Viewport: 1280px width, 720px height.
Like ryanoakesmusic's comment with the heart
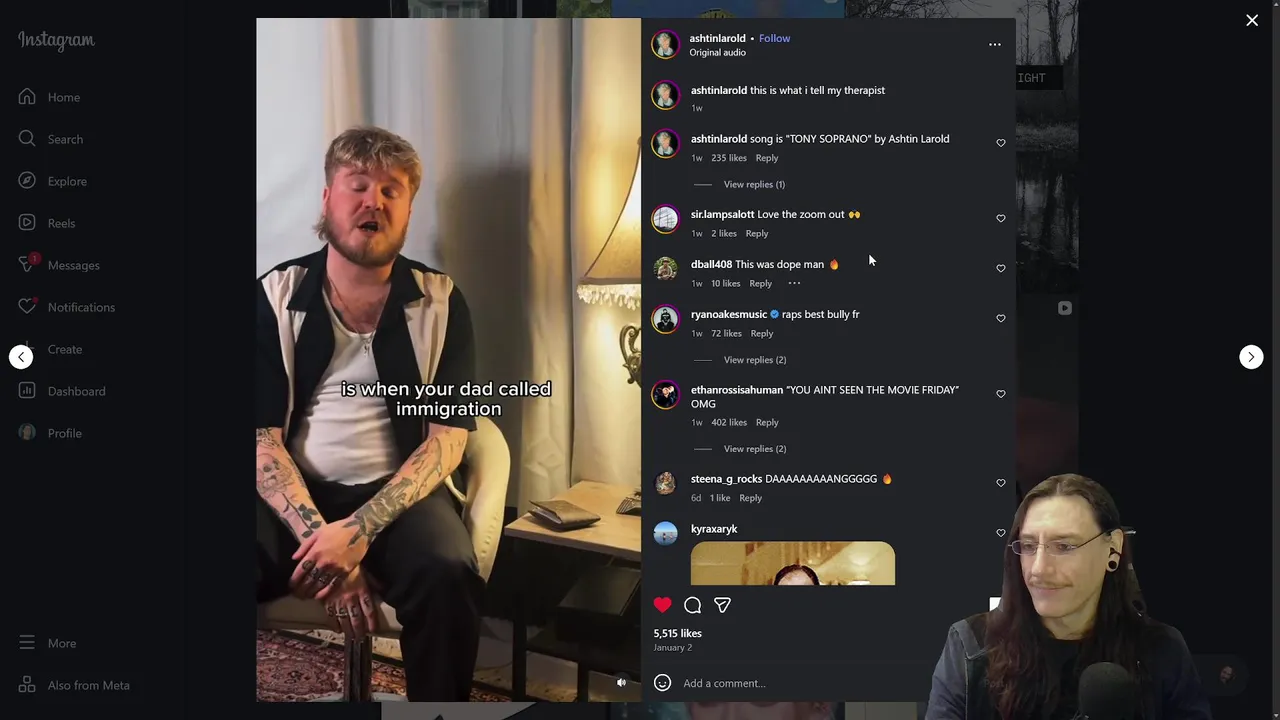(x=1000, y=318)
